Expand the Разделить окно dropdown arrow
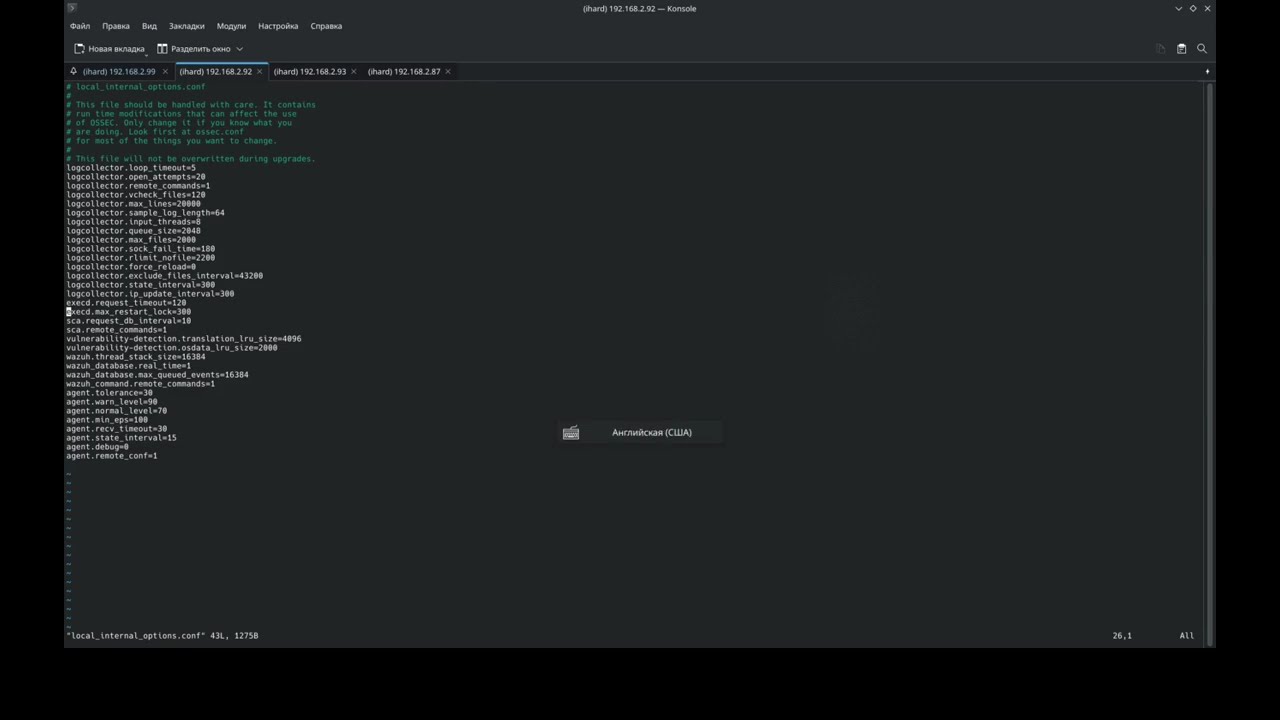 point(240,49)
